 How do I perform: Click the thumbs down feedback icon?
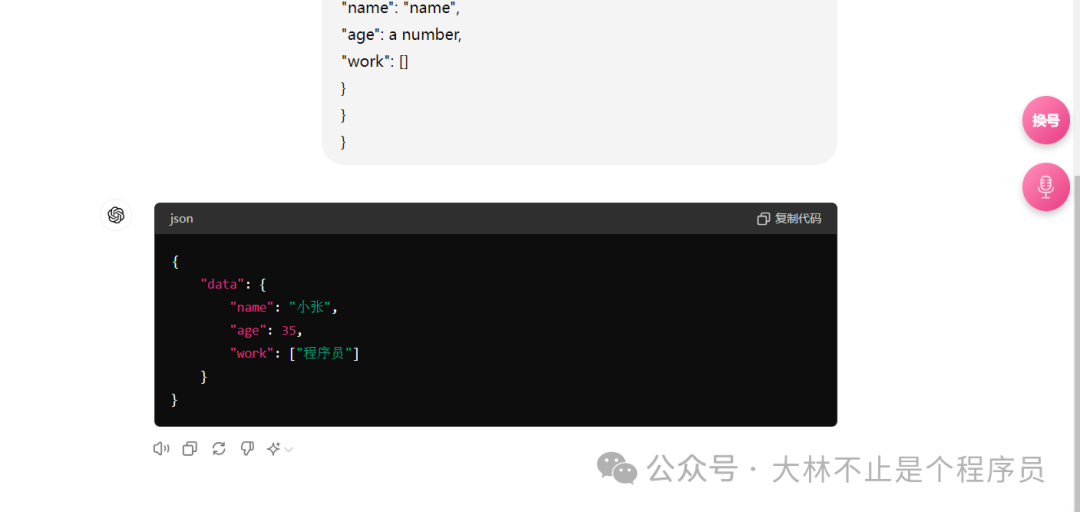coord(247,449)
